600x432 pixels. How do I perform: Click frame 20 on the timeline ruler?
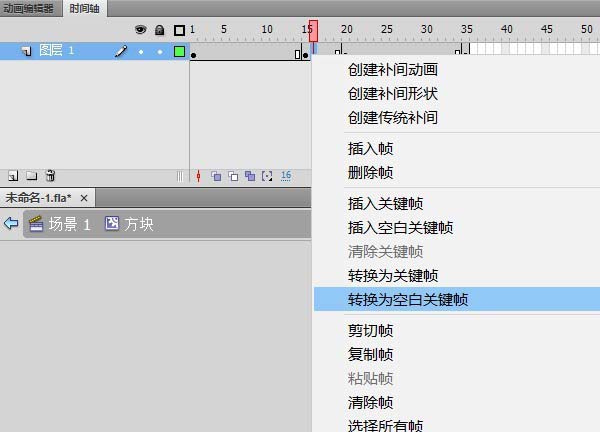(346, 29)
